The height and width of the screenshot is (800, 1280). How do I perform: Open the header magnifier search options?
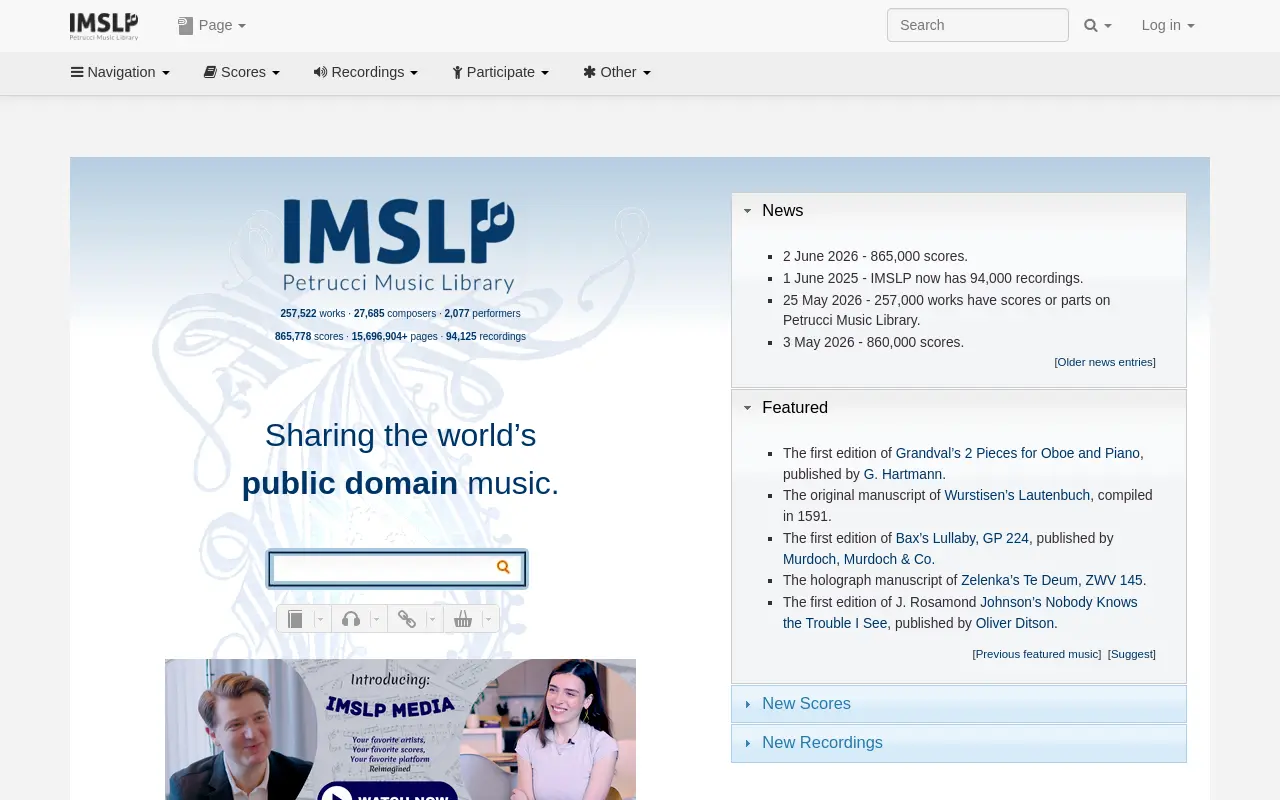[x=1098, y=25]
